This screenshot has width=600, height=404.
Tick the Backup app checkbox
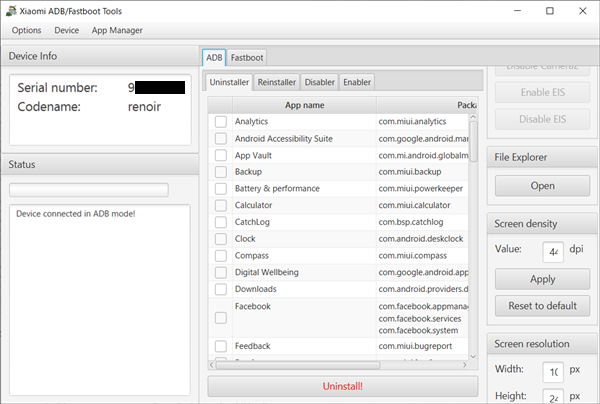pos(221,172)
